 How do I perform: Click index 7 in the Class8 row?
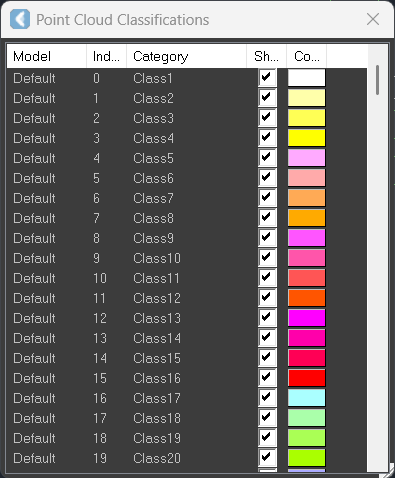[x=96, y=218]
